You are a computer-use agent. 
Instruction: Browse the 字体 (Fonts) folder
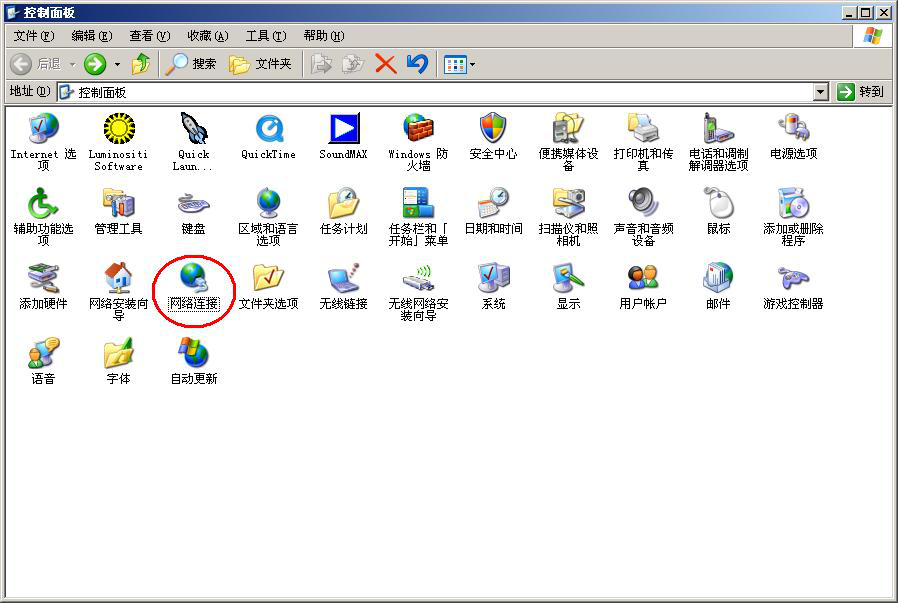pyautogui.click(x=118, y=355)
